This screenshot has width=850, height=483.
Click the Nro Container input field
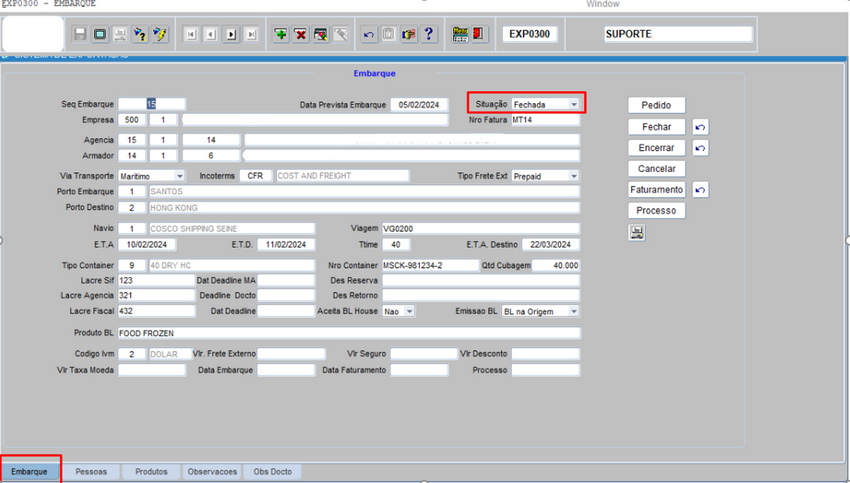(x=430, y=266)
